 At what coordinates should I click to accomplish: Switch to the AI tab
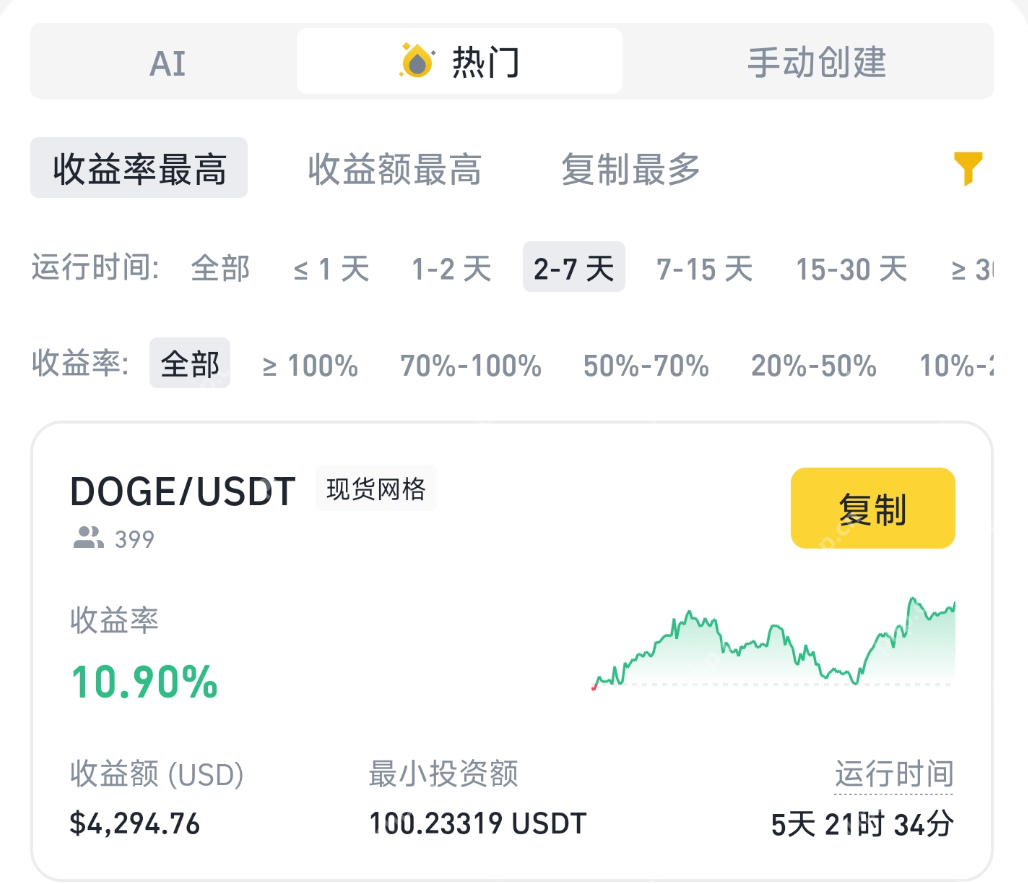166,61
